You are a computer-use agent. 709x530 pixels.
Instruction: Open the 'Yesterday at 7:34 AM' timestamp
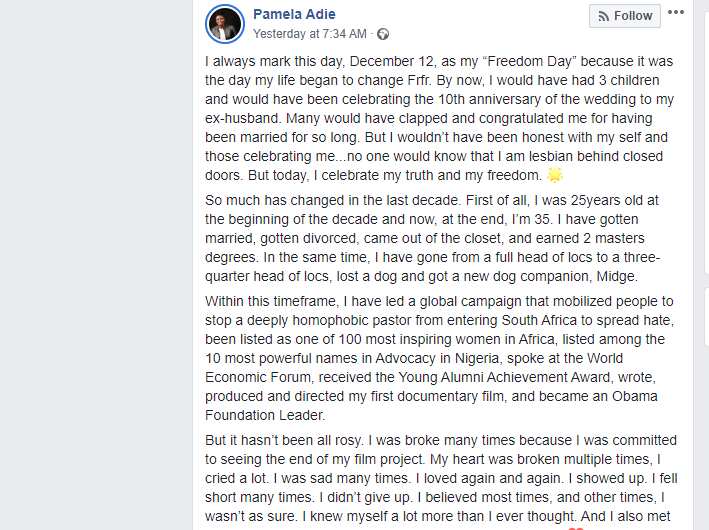tap(310, 34)
